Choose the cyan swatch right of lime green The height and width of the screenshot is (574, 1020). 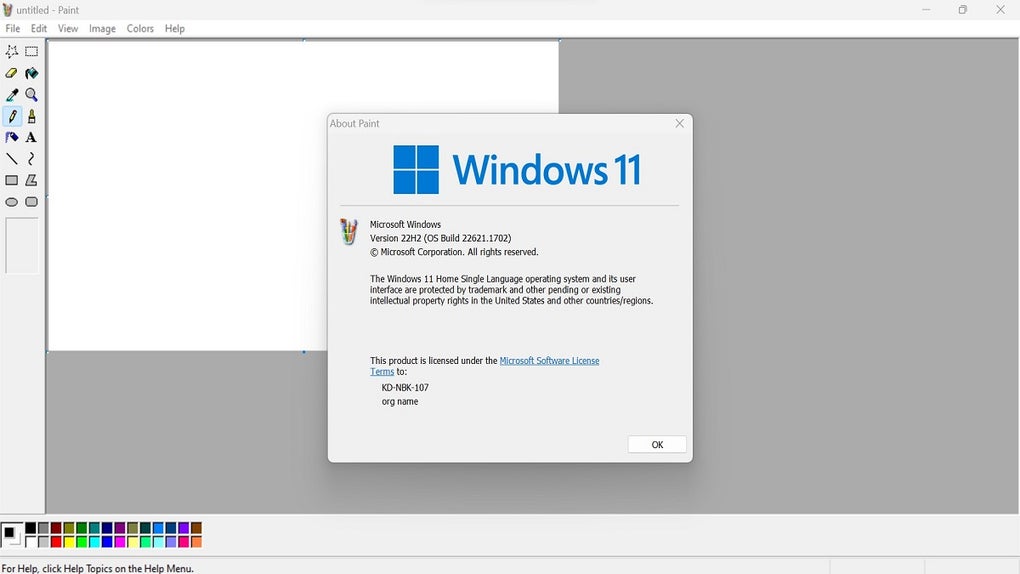[x=94, y=541]
